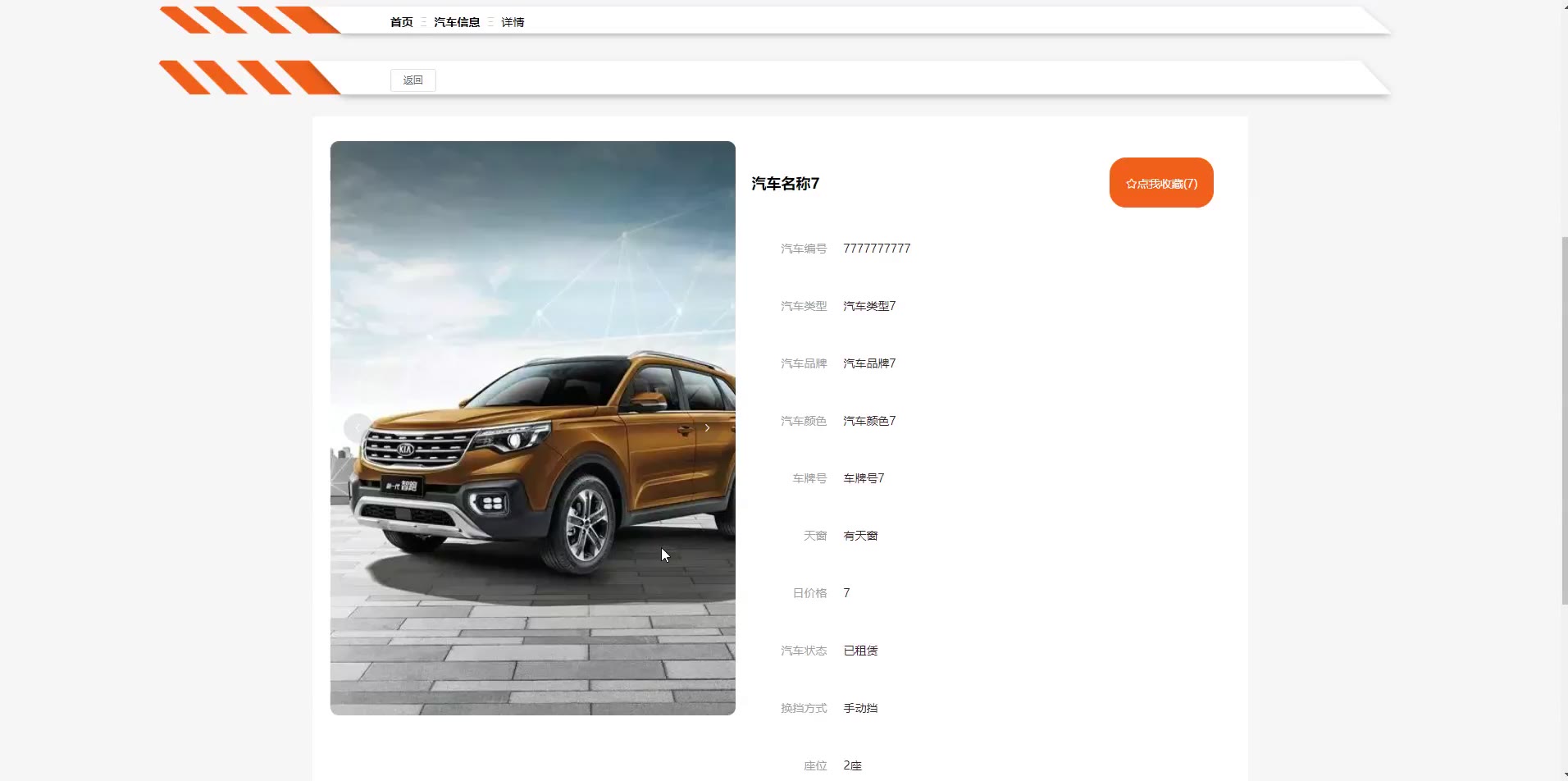This screenshot has width=1568, height=781.
Task: Click the 点我收藏(7) favorite button
Action: pyautogui.click(x=1161, y=183)
